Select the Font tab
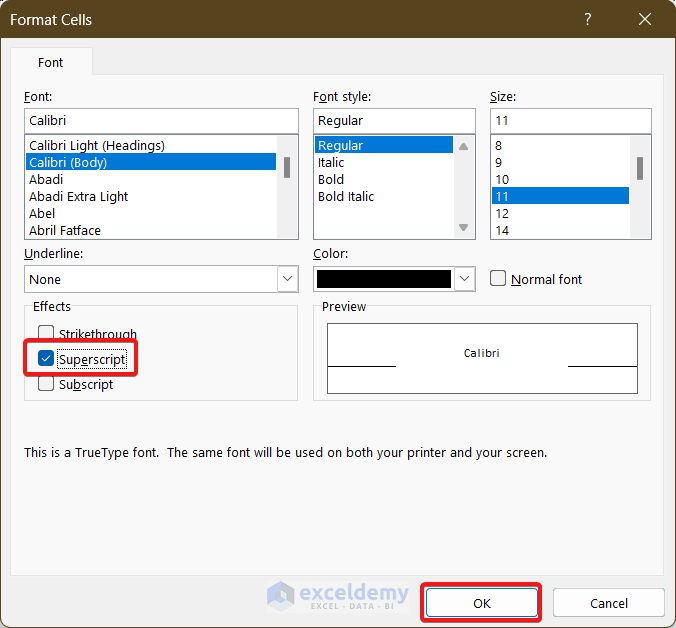 click(51, 62)
